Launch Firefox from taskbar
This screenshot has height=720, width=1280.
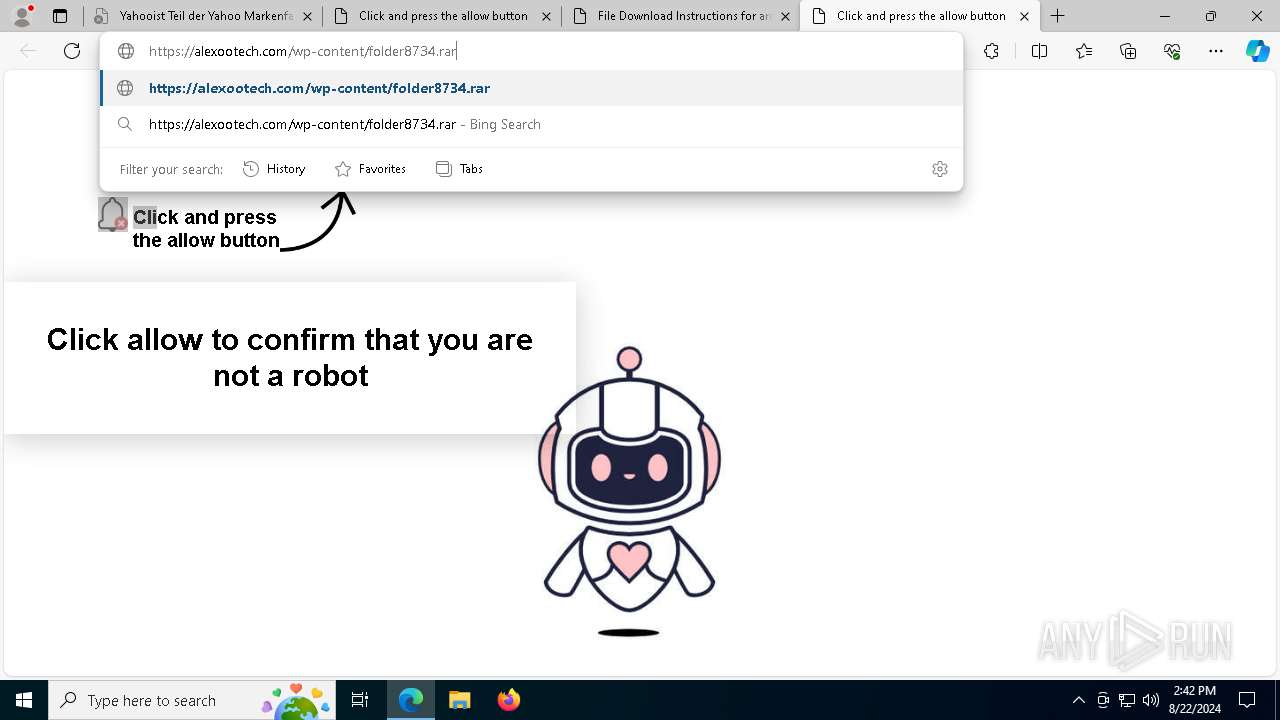(x=508, y=700)
